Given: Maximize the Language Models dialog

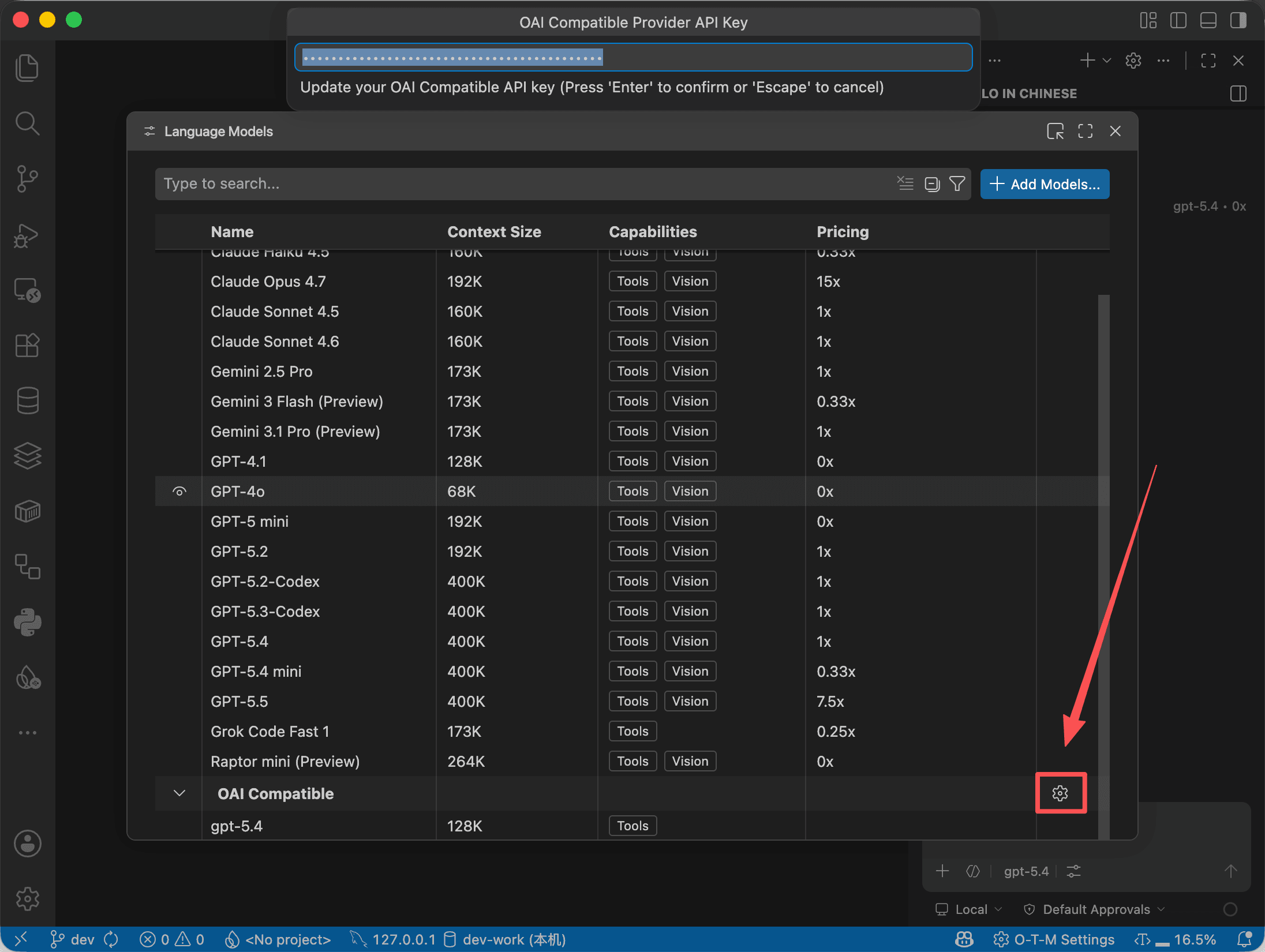Looking at the screenshot, I should [x=1086, y=132].
